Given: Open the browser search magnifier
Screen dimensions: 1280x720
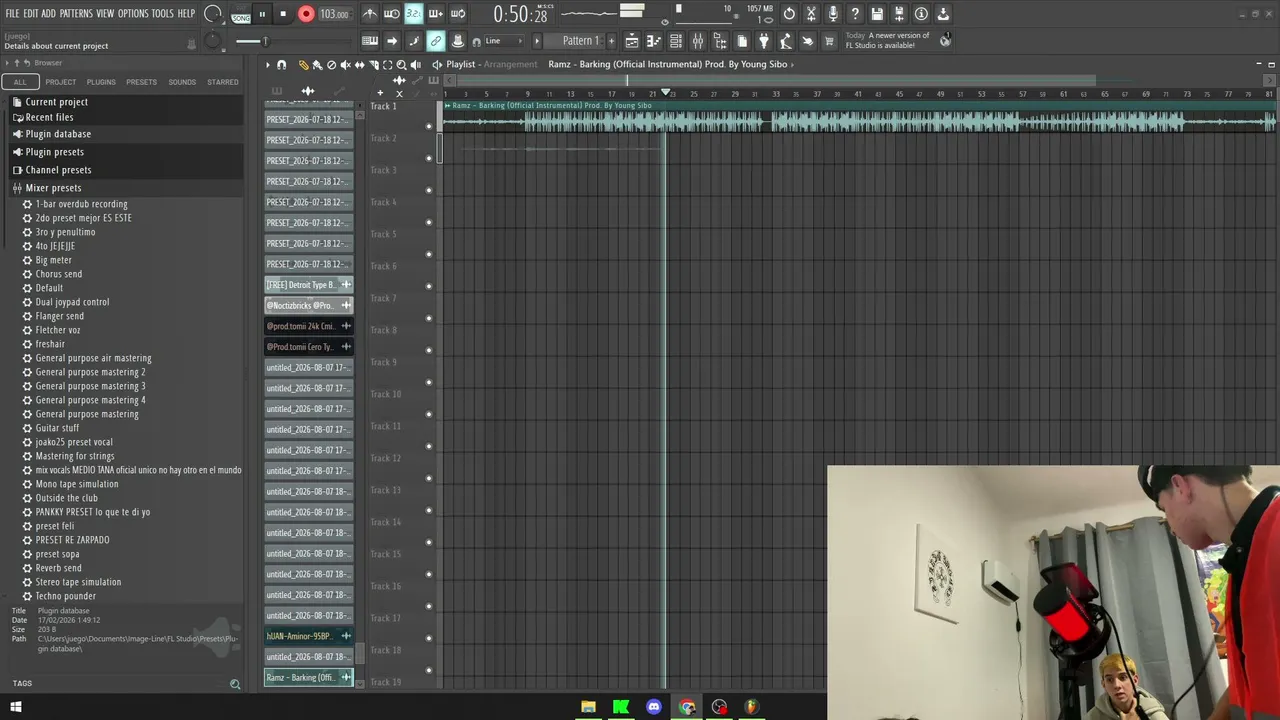Looking at the screenshot, I should click(x=235, y=684).
